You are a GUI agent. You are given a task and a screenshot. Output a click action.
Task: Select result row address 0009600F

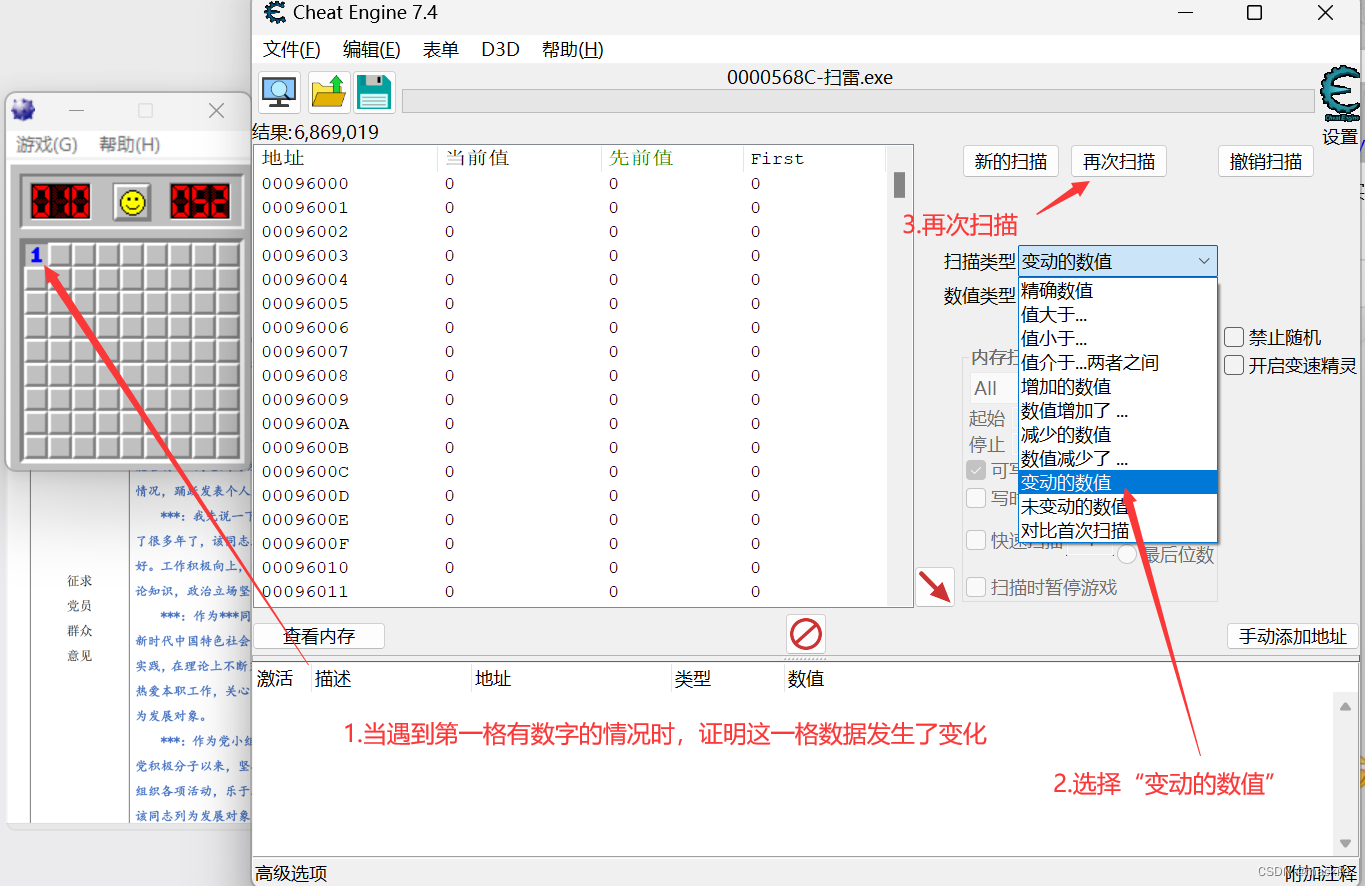click(570, 544)
